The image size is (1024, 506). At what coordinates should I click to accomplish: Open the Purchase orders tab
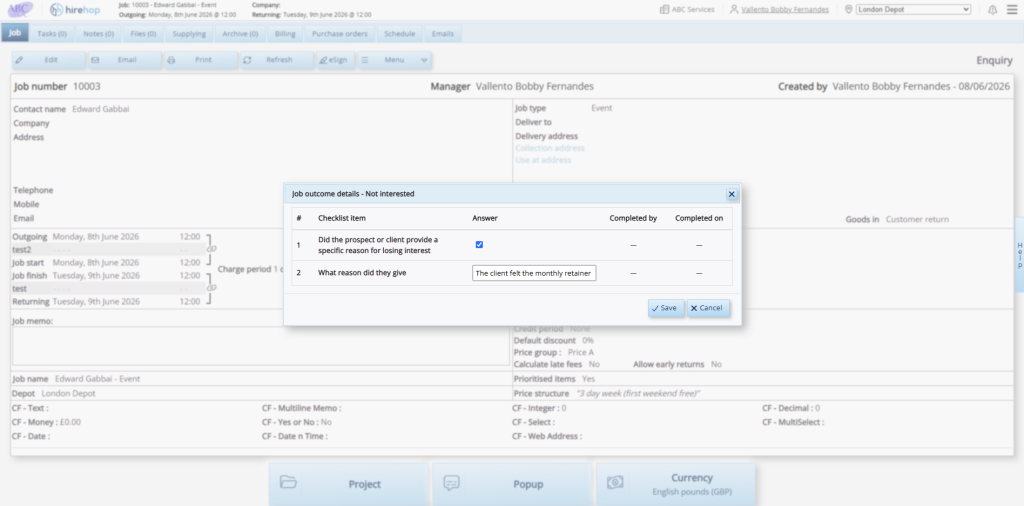340,34
